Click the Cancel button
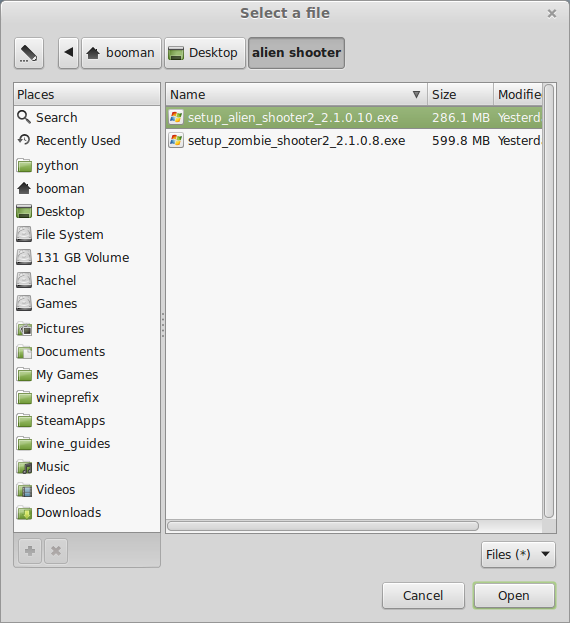The width and height of the screenshot is (570, 623). (x=423, y=596)
